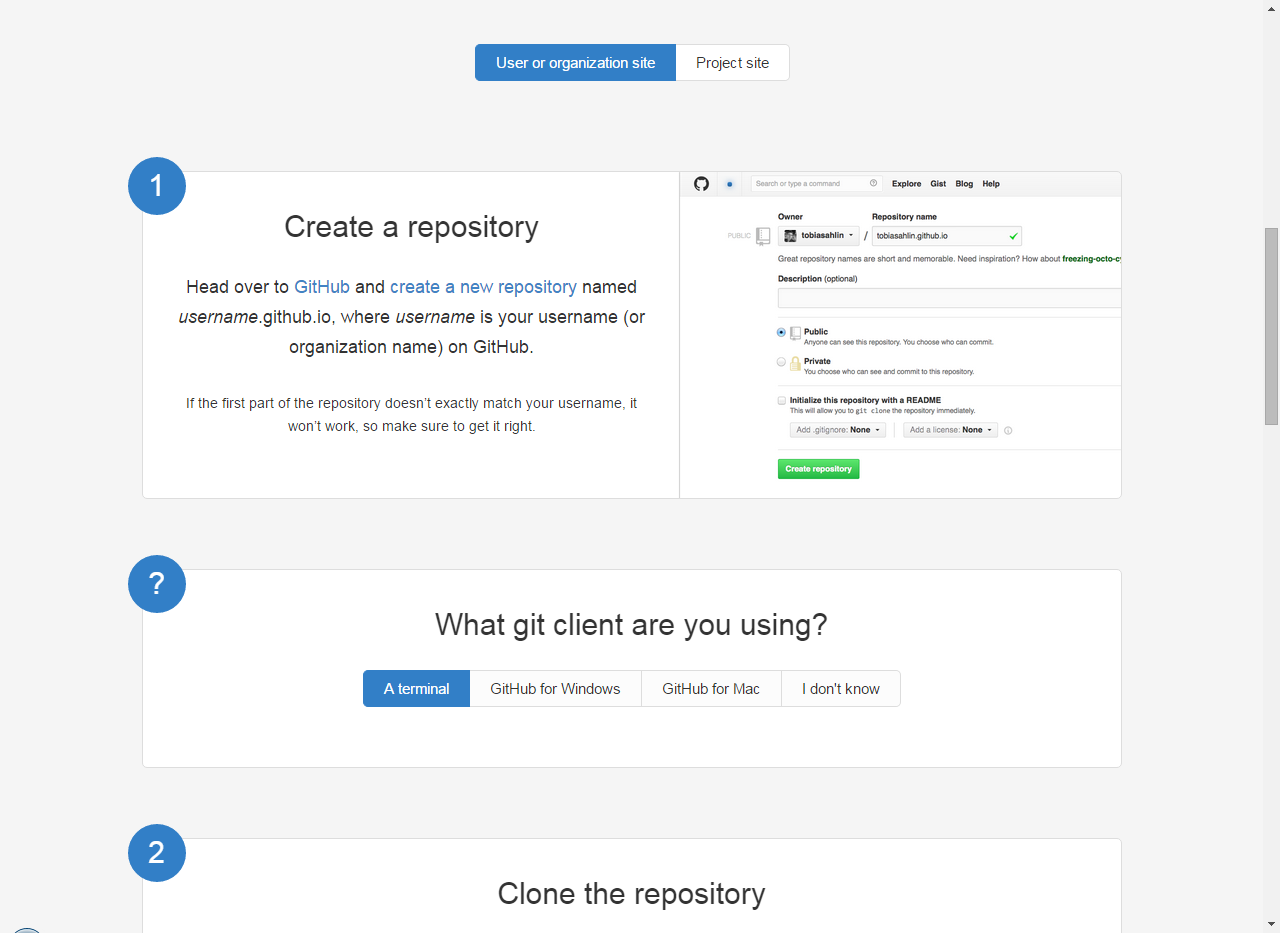
Task: Open the Explore menu item
Action: click(x=907, y=184)
